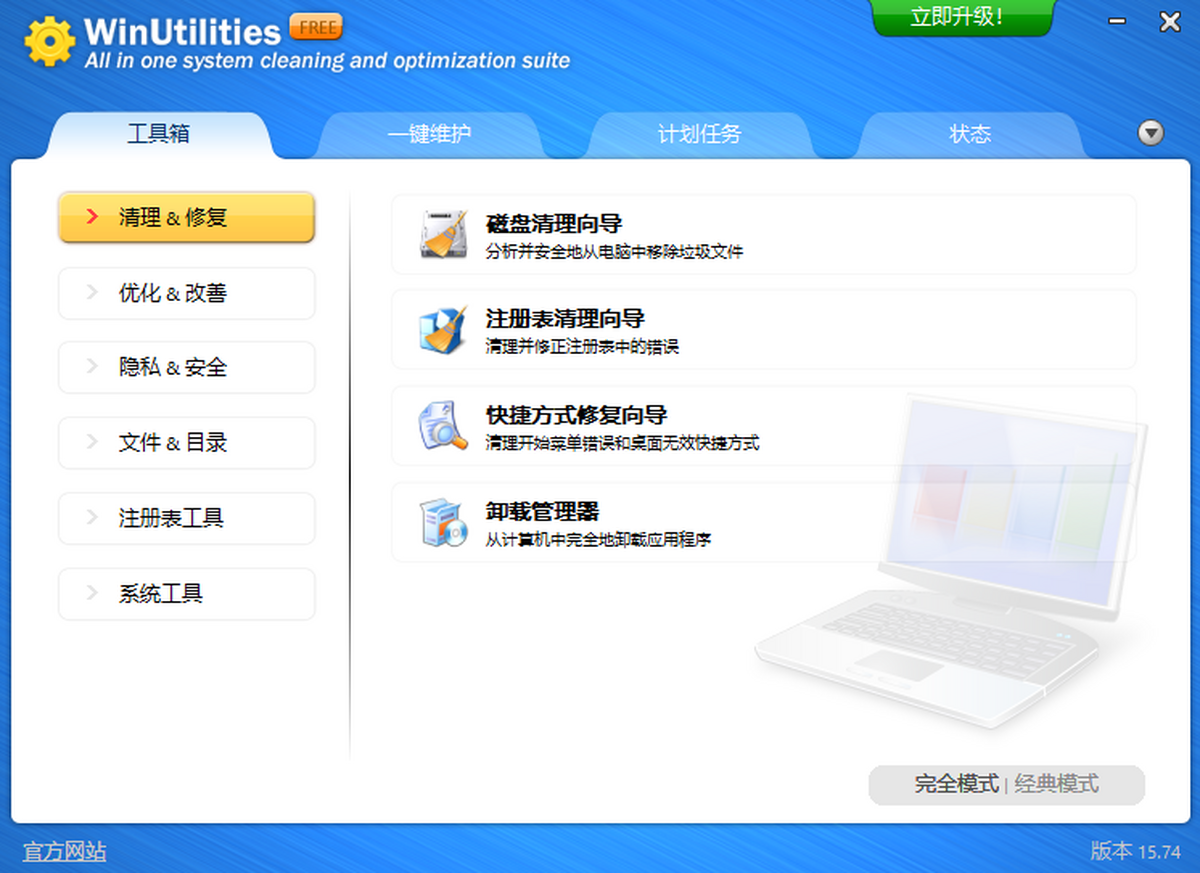This screenshot has width=1200, height=873.
Task: Open the circular dropdown arrow near the tabs
Action: (x=1151, y=132)
